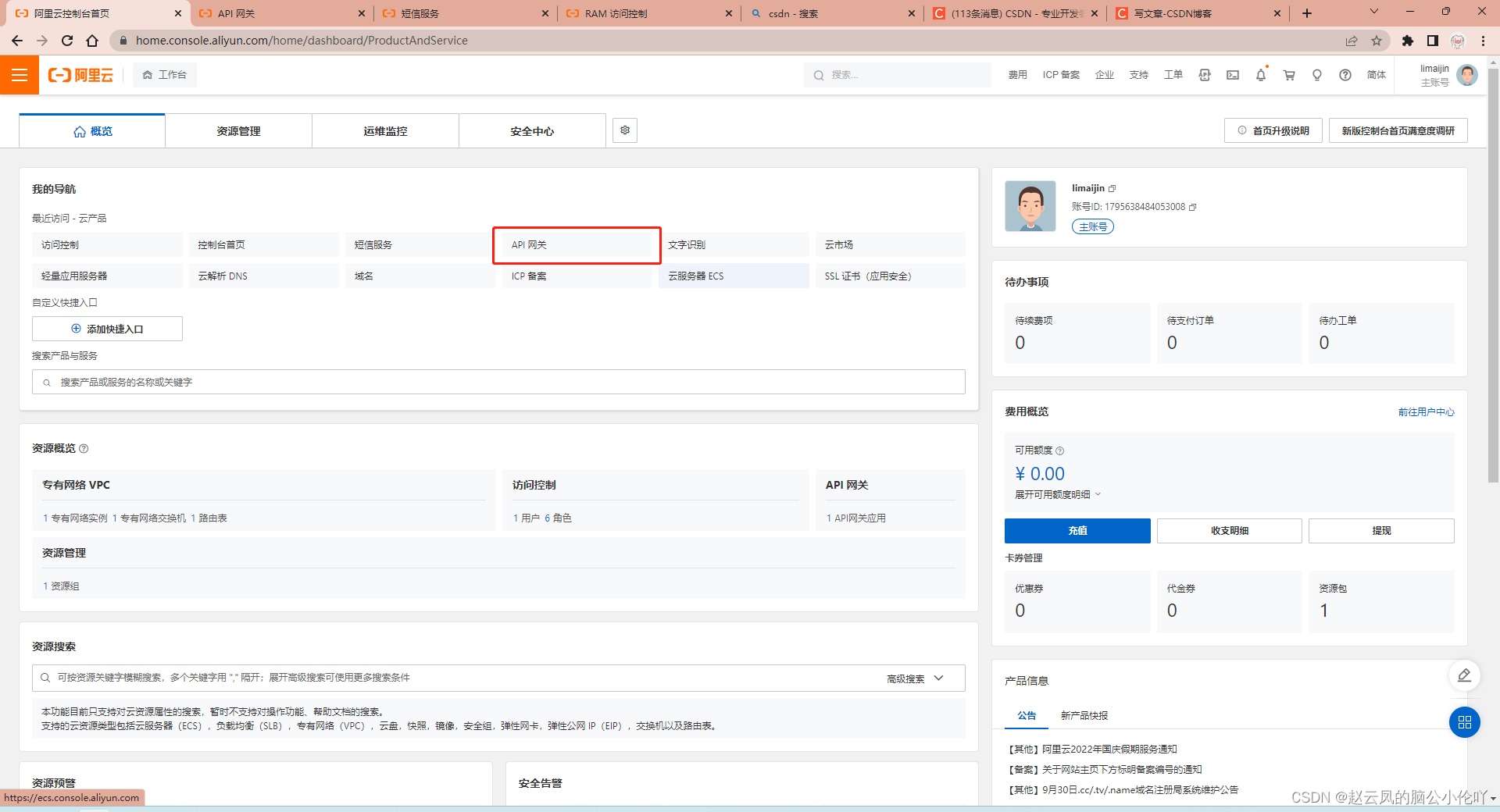Select the 公告 tab in 产品信息
The width and height of the screenshot is (1500, 812).
[x=1027, y=715]
